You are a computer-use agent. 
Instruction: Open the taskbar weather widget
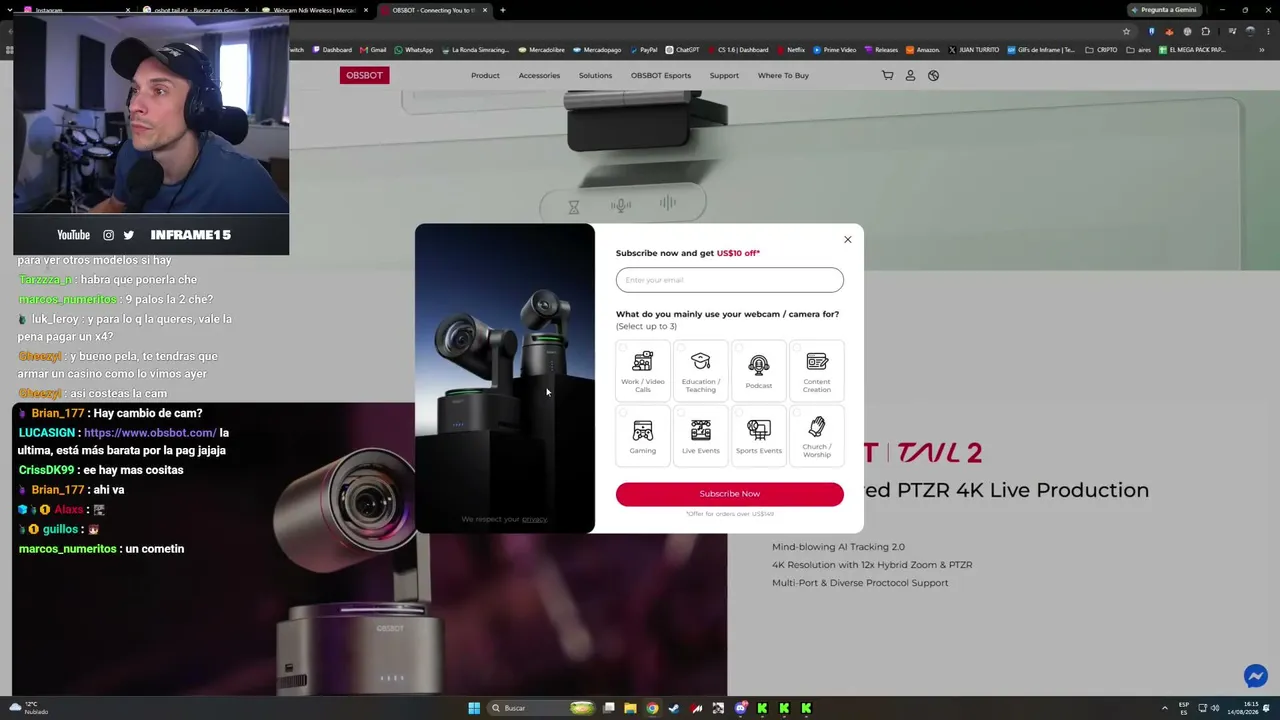pos(28,708)
